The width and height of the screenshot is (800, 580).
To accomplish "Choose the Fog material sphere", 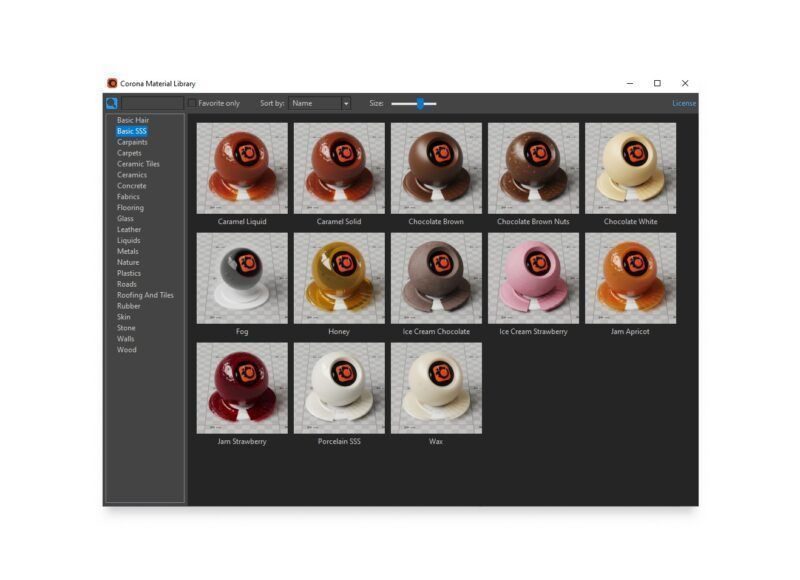I will pyautogui.click(x=242, y=278).
